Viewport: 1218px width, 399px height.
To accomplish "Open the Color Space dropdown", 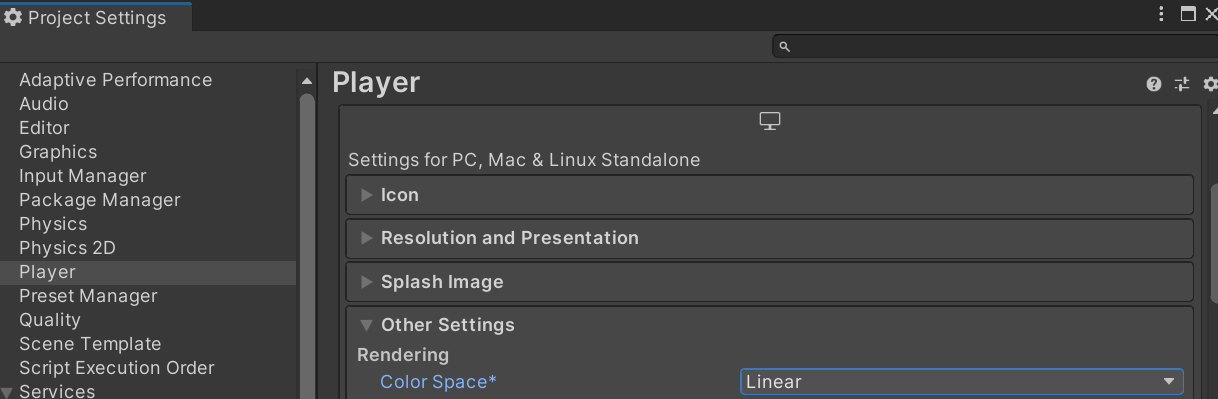I will click(961, 381).
